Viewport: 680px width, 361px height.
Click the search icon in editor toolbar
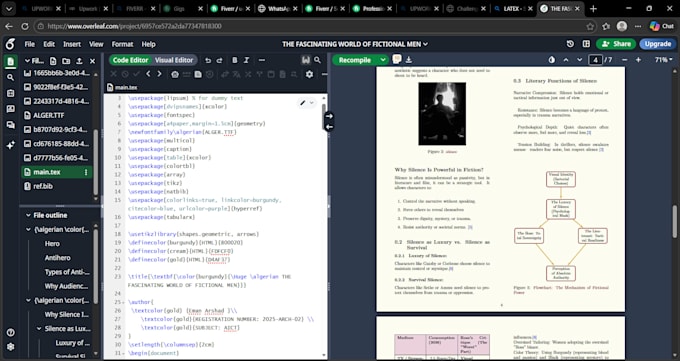pos(317,60)
